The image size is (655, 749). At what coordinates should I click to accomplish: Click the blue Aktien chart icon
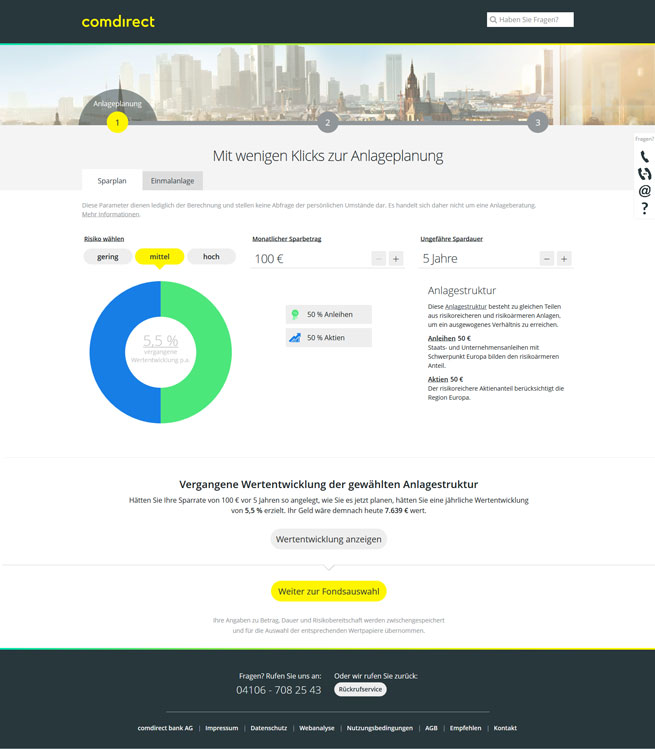[295, 338]
